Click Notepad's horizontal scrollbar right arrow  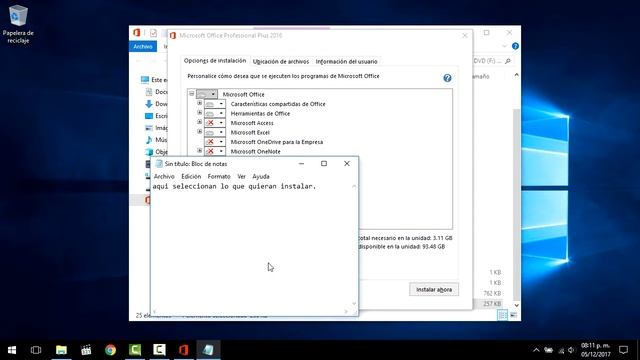pos(346,312)
